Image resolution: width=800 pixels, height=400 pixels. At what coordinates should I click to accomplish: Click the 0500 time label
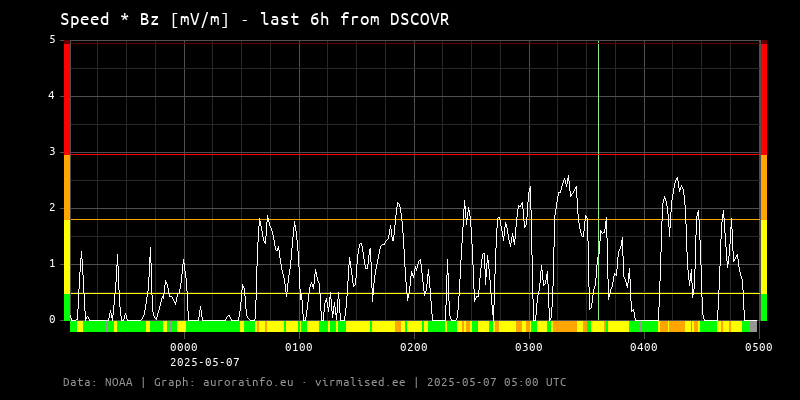(759, 347)
